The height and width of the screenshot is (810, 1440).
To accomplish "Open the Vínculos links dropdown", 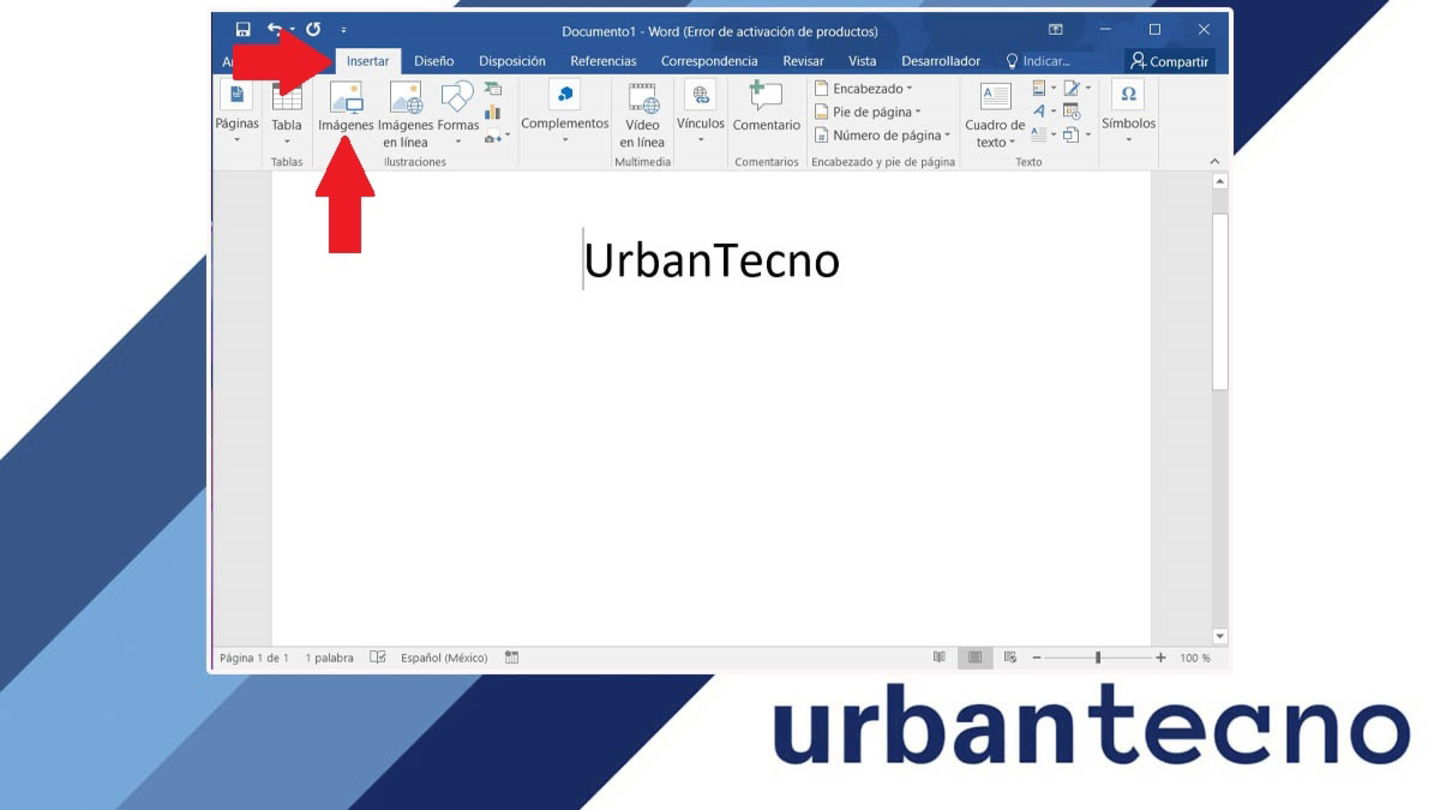I will point(700,112).
